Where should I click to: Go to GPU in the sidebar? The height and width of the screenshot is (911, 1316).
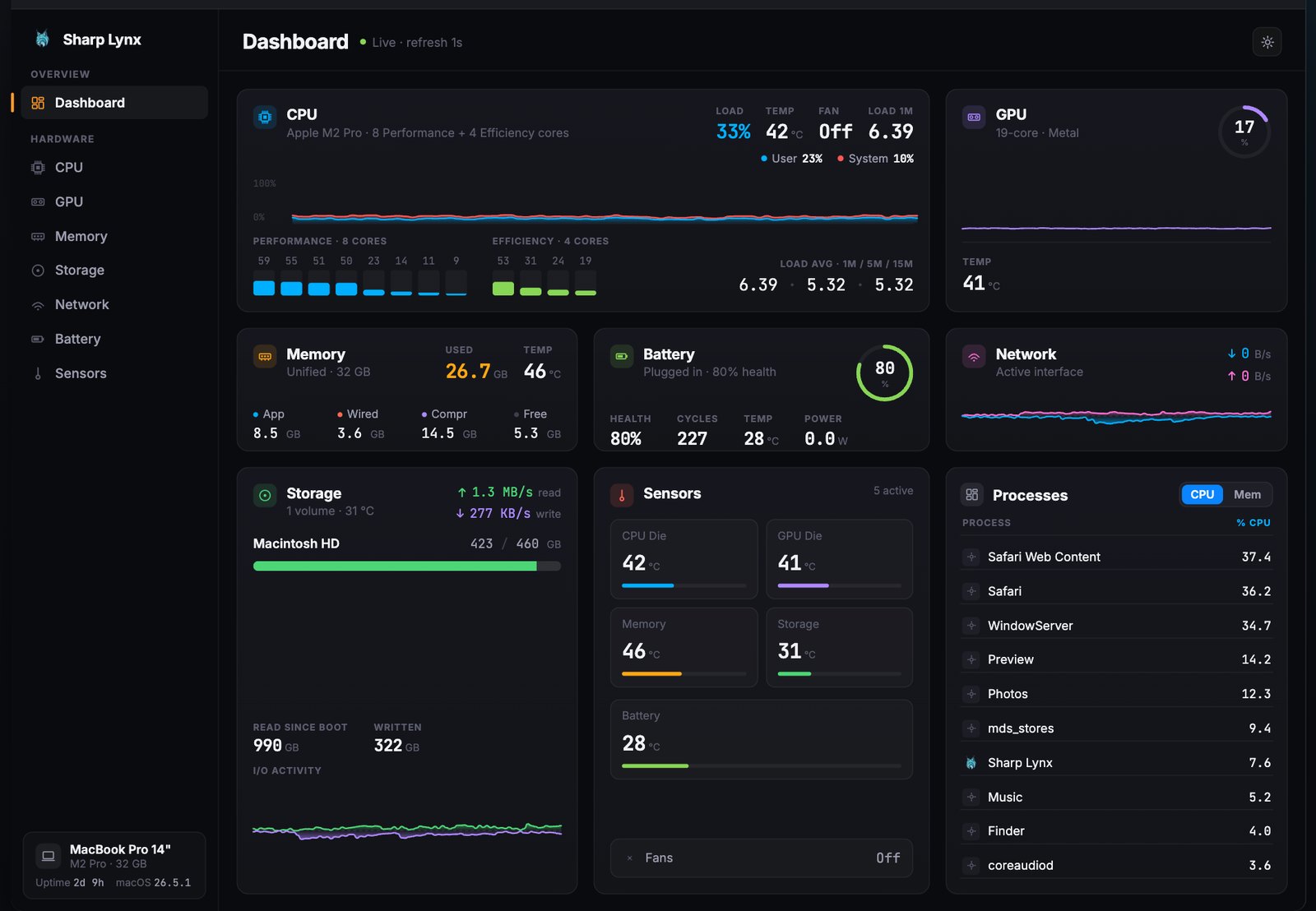(x=114, y=201)
